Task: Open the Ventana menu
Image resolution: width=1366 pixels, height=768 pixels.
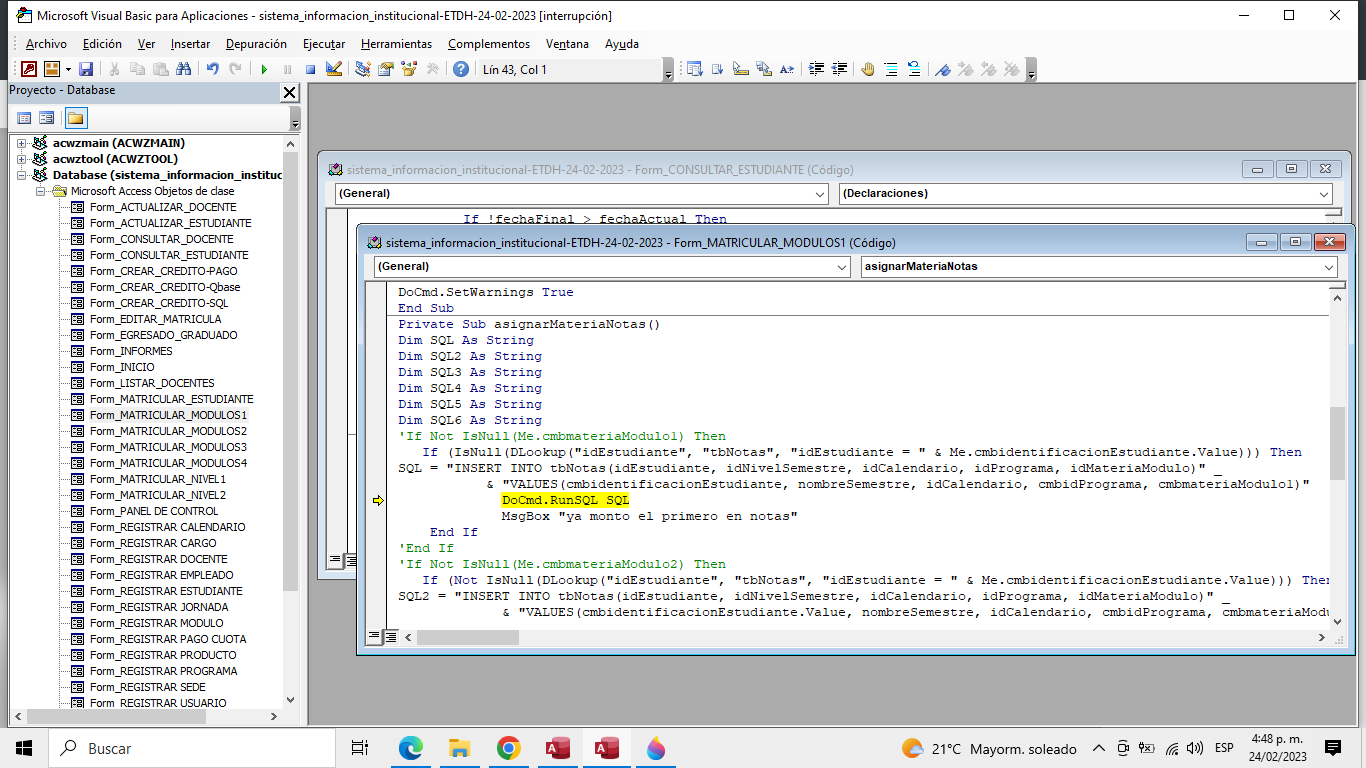Action: coord(567,44)
